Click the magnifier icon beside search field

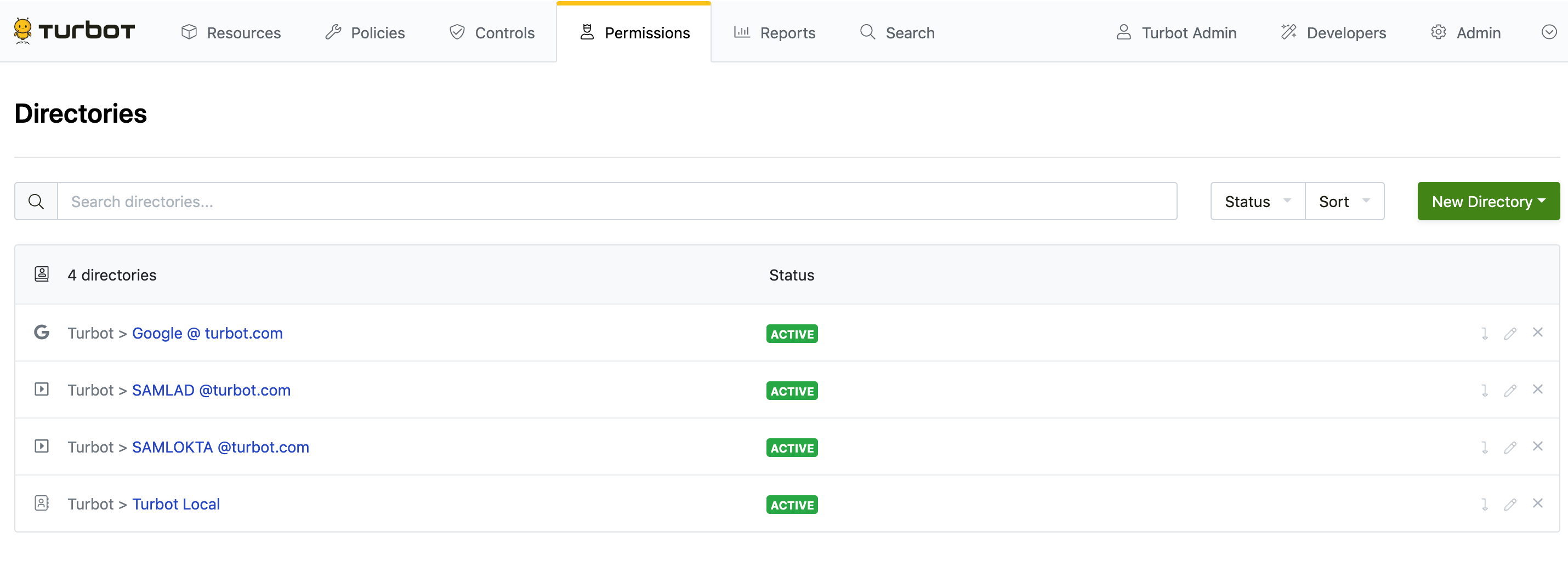click(36, 202)
